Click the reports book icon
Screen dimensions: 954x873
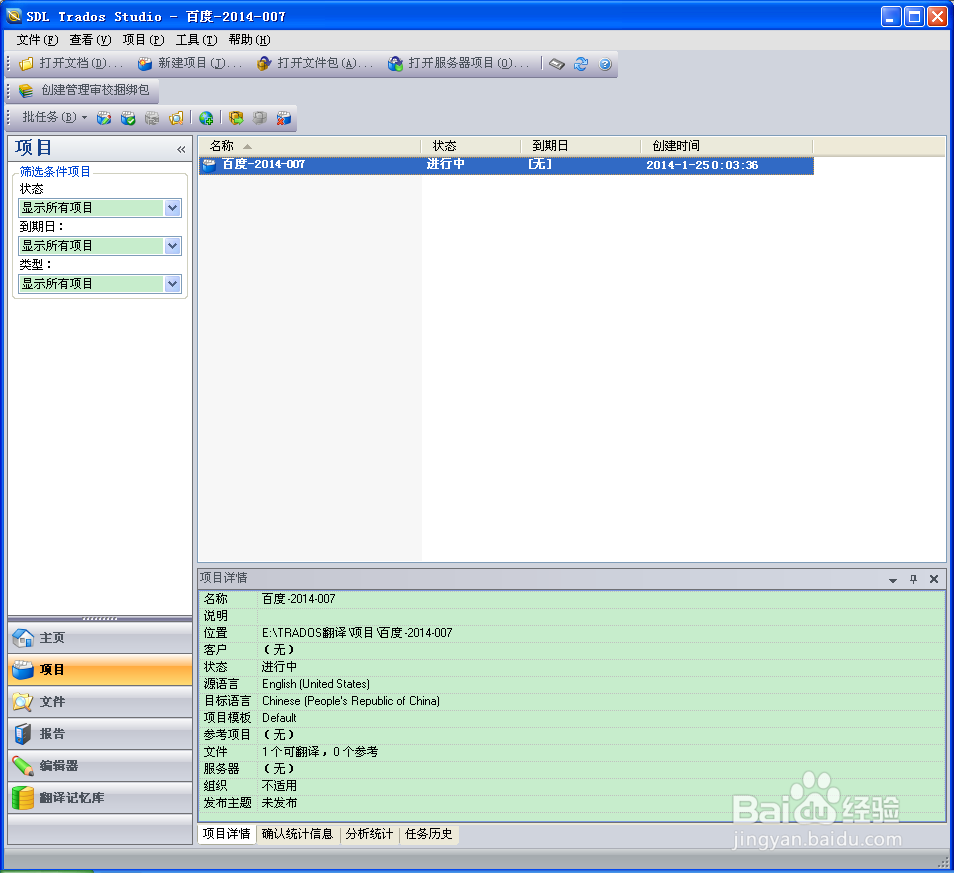coord(23,734)
